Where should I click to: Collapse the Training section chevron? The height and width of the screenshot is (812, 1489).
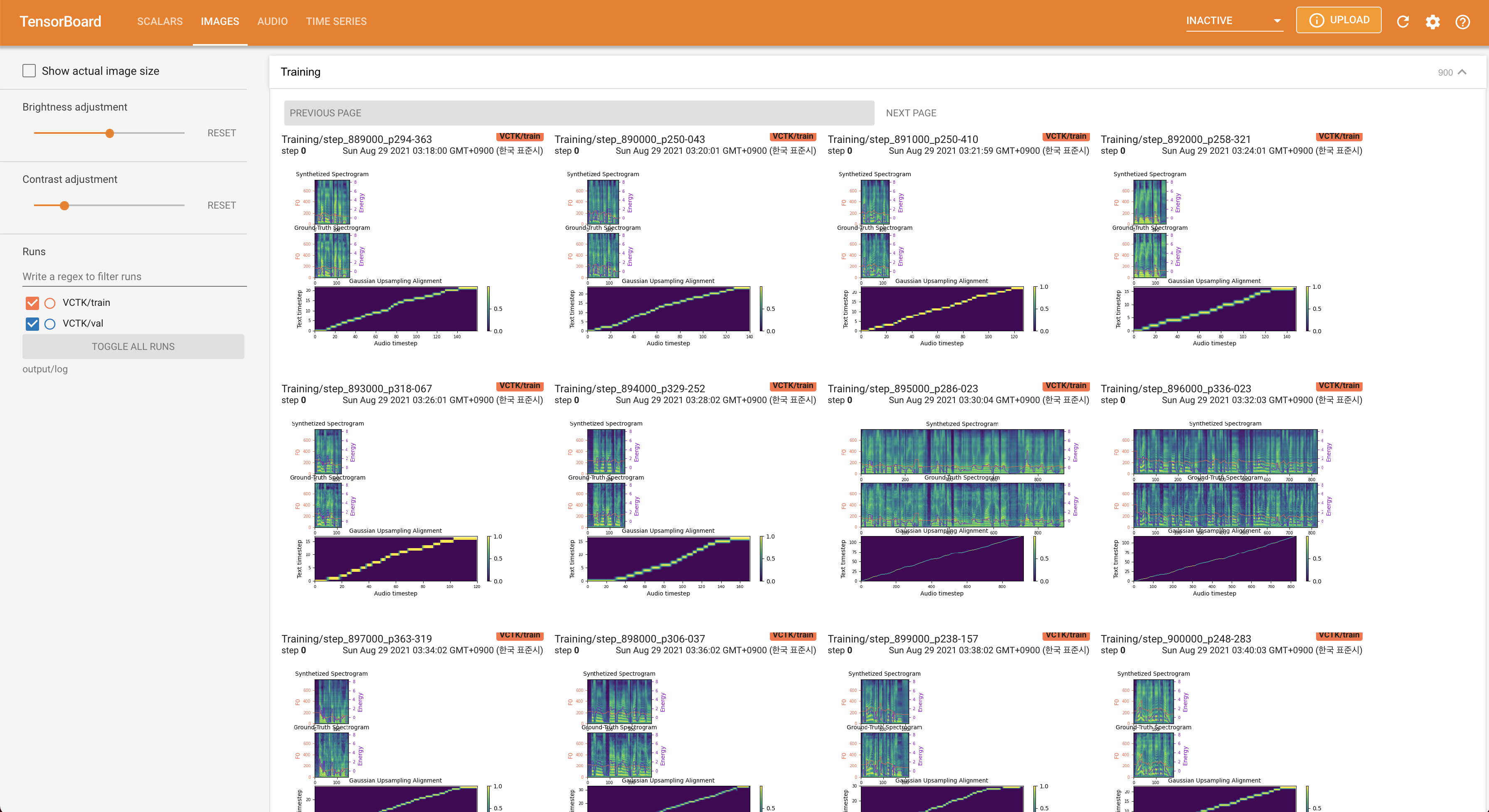(x=1462, y=71)
